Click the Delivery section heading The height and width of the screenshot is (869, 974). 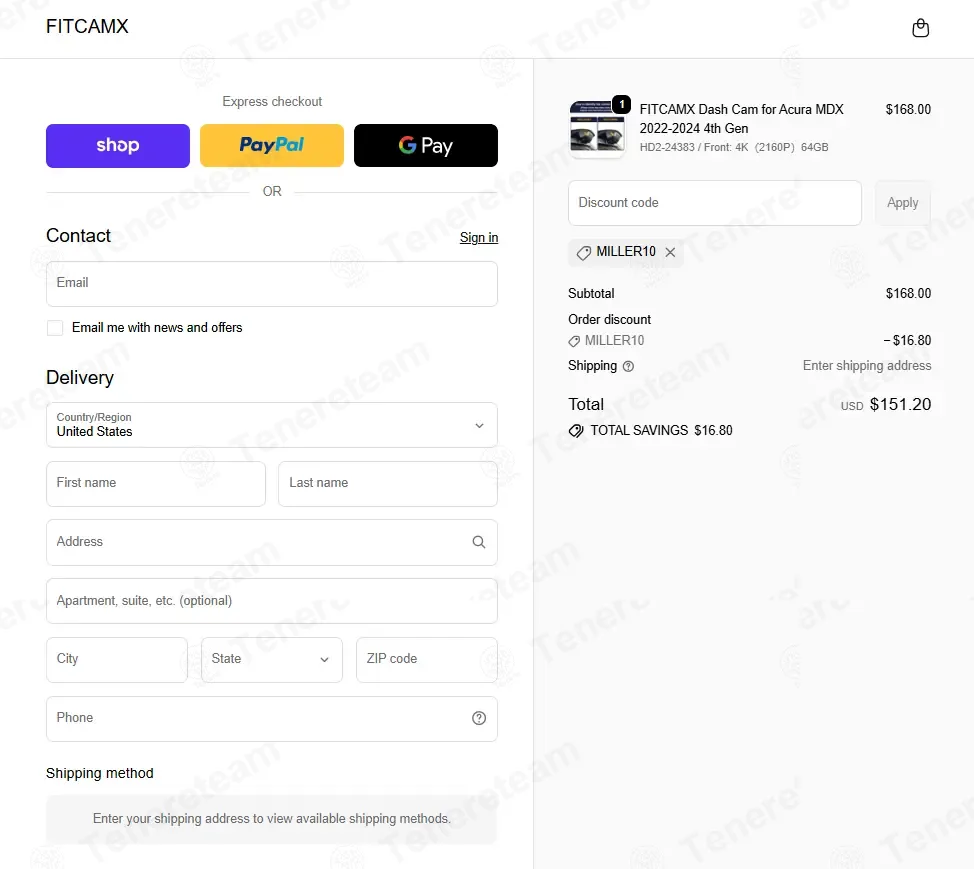[80, 378]
